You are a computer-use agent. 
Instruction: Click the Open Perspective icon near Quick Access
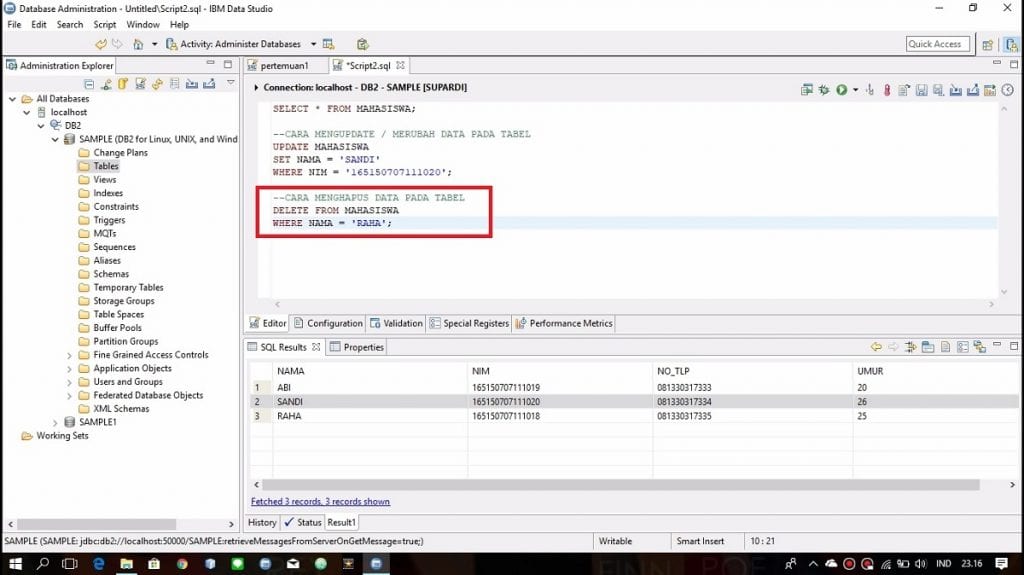click(987, 44)
